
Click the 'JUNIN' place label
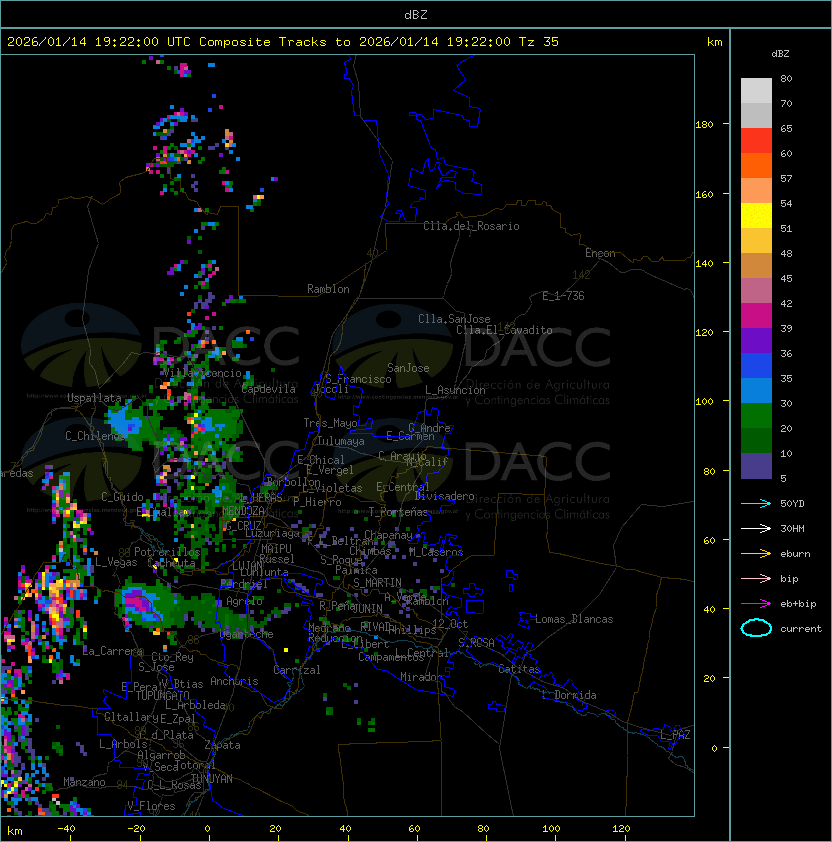point(367,608)
